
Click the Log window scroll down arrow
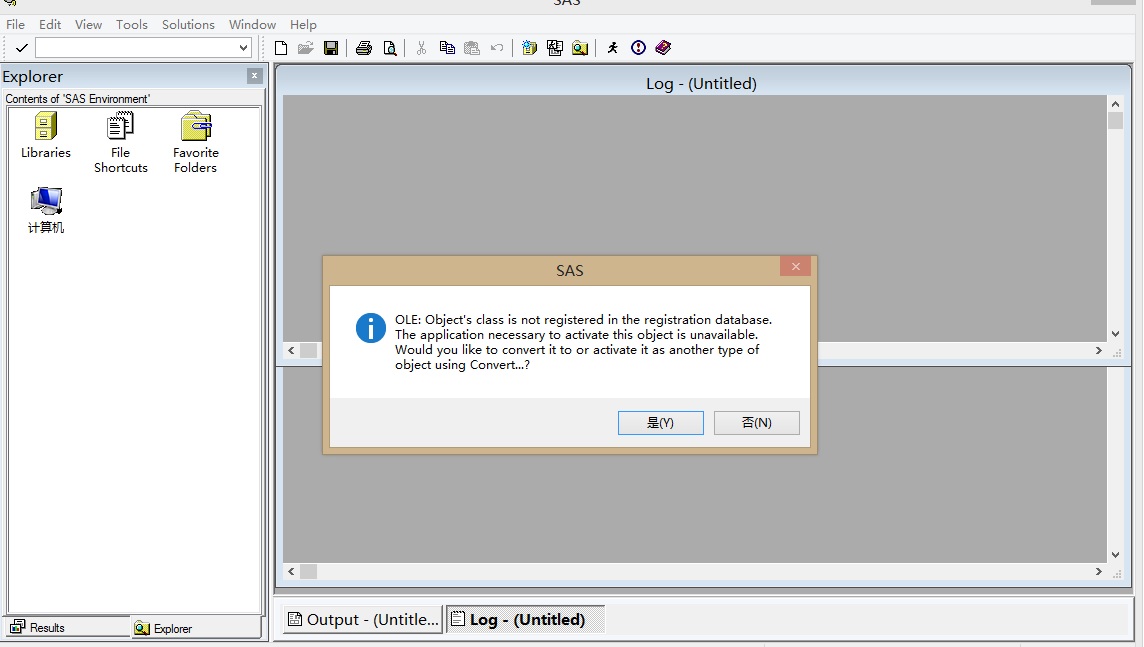point(1115,334)
